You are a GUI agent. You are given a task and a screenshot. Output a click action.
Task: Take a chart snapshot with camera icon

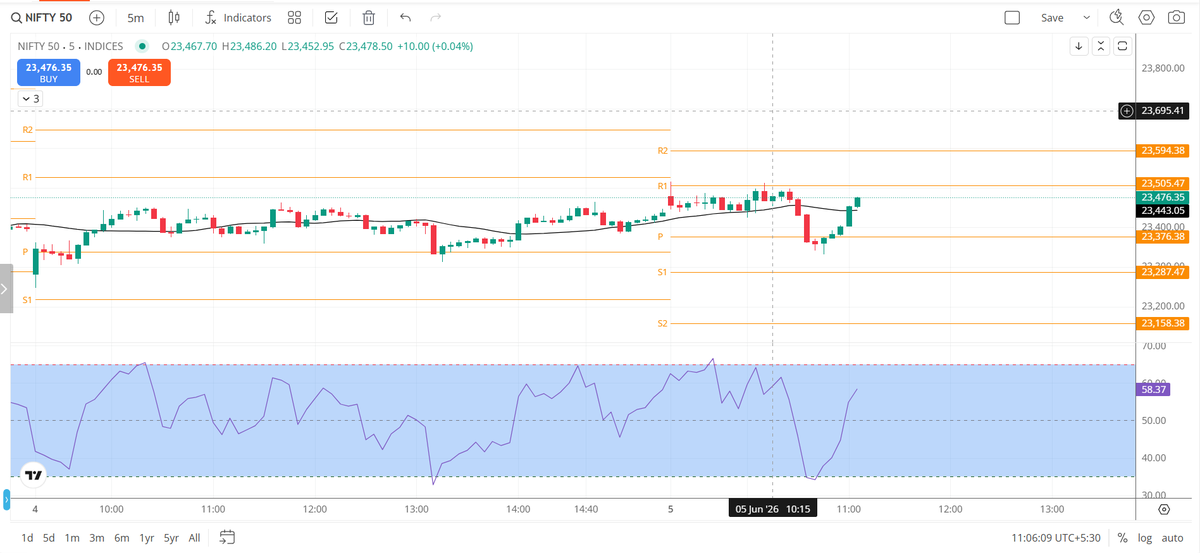[1176, 17]
